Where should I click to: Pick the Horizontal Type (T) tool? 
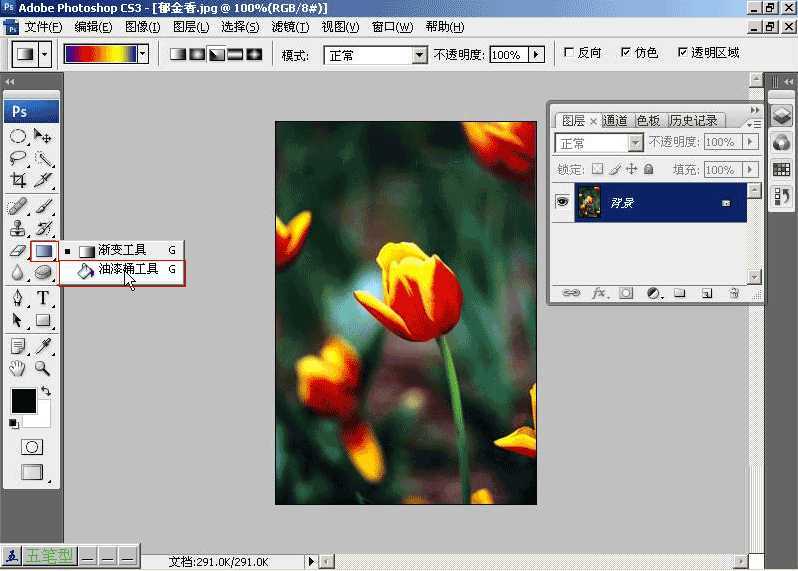click(x=44, y=298)
